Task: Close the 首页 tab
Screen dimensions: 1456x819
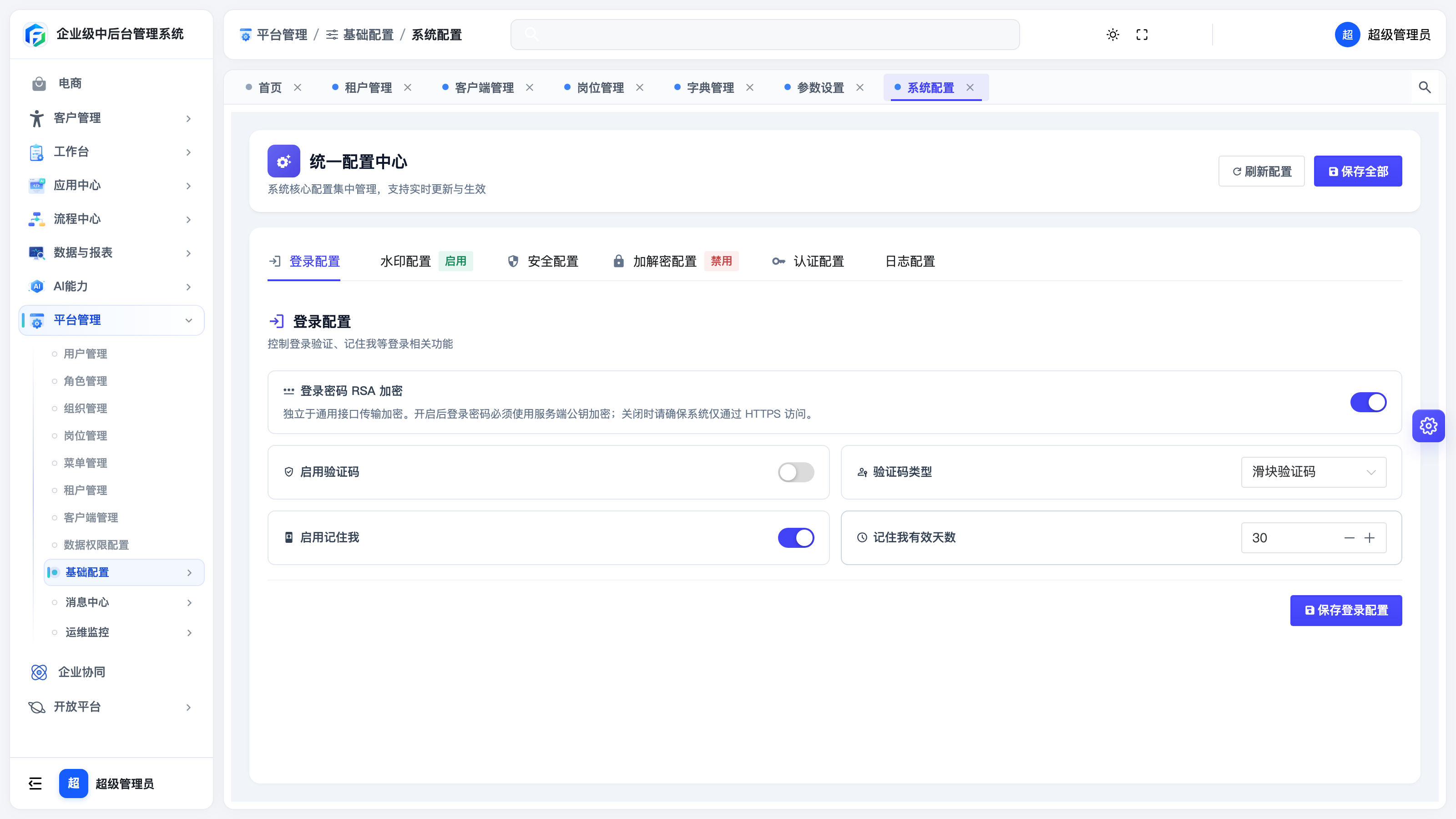Action: click(x=297, y=88)
